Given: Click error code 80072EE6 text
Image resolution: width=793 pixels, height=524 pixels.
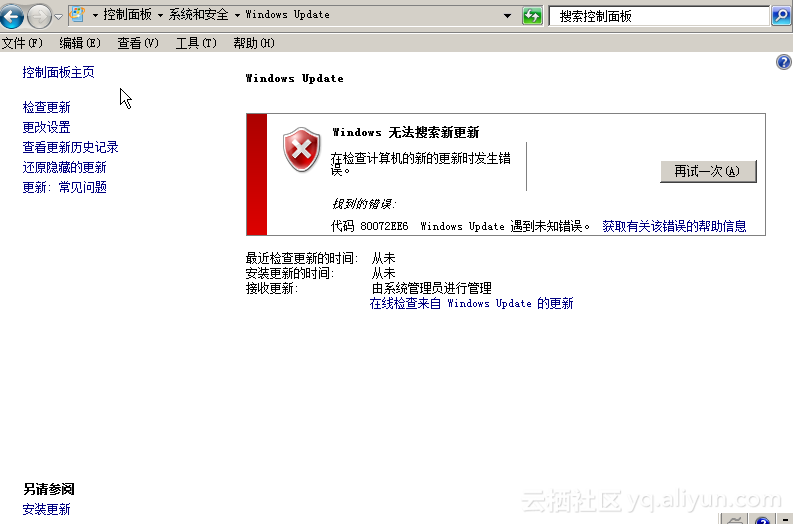Looking at the screenshot, I should 384,226.
